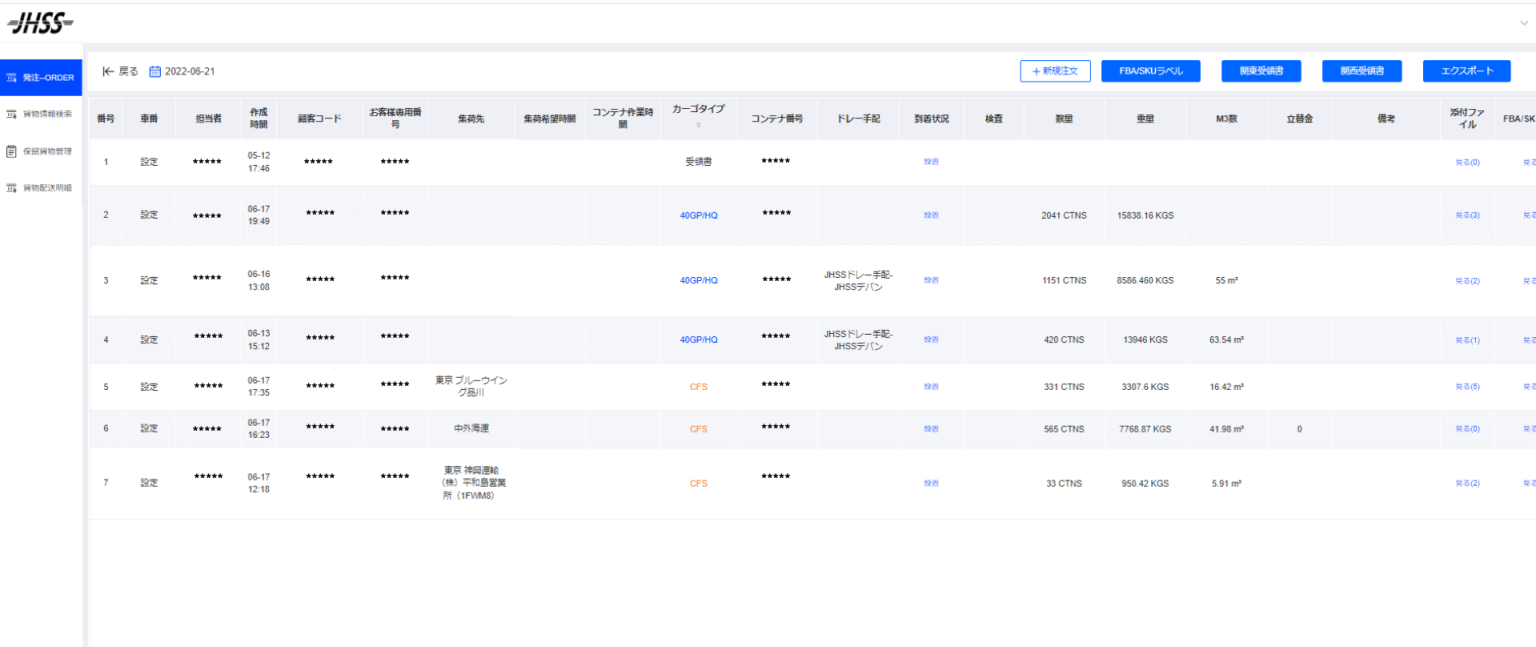Image resolution: width=1536 pixels, height=647 pixels.
Task: Click the FBA/SKUラベル button
Action: tap(1151, 71)
